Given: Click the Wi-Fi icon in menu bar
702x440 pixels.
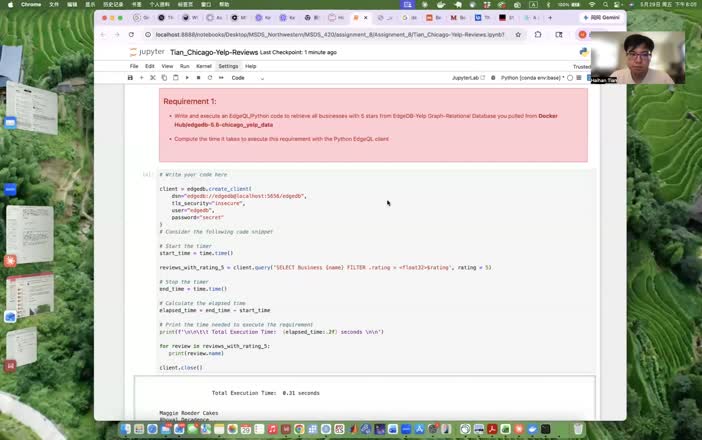Looking at the screenshot, I should pyautogui.click(x=592, y=4).
